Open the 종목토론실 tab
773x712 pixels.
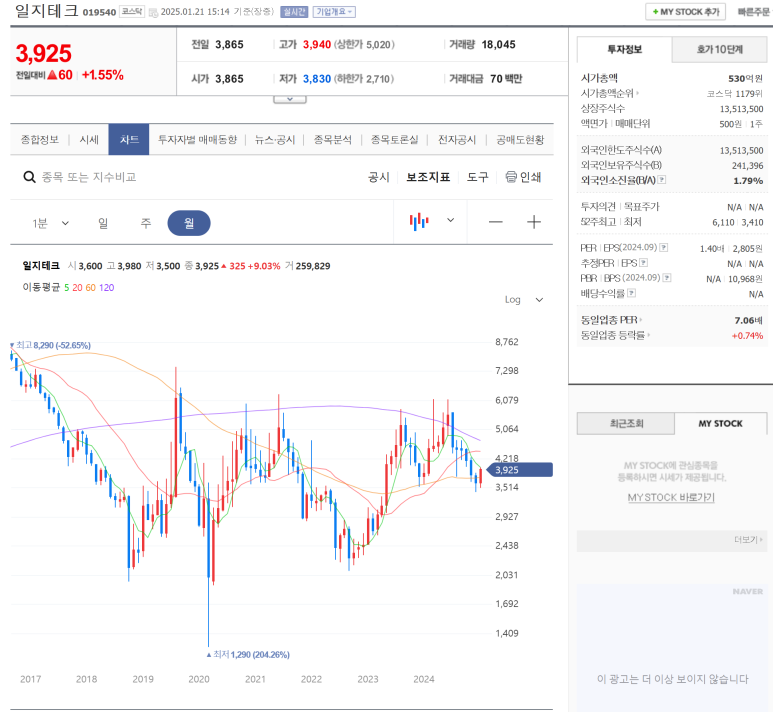[394, 140]
